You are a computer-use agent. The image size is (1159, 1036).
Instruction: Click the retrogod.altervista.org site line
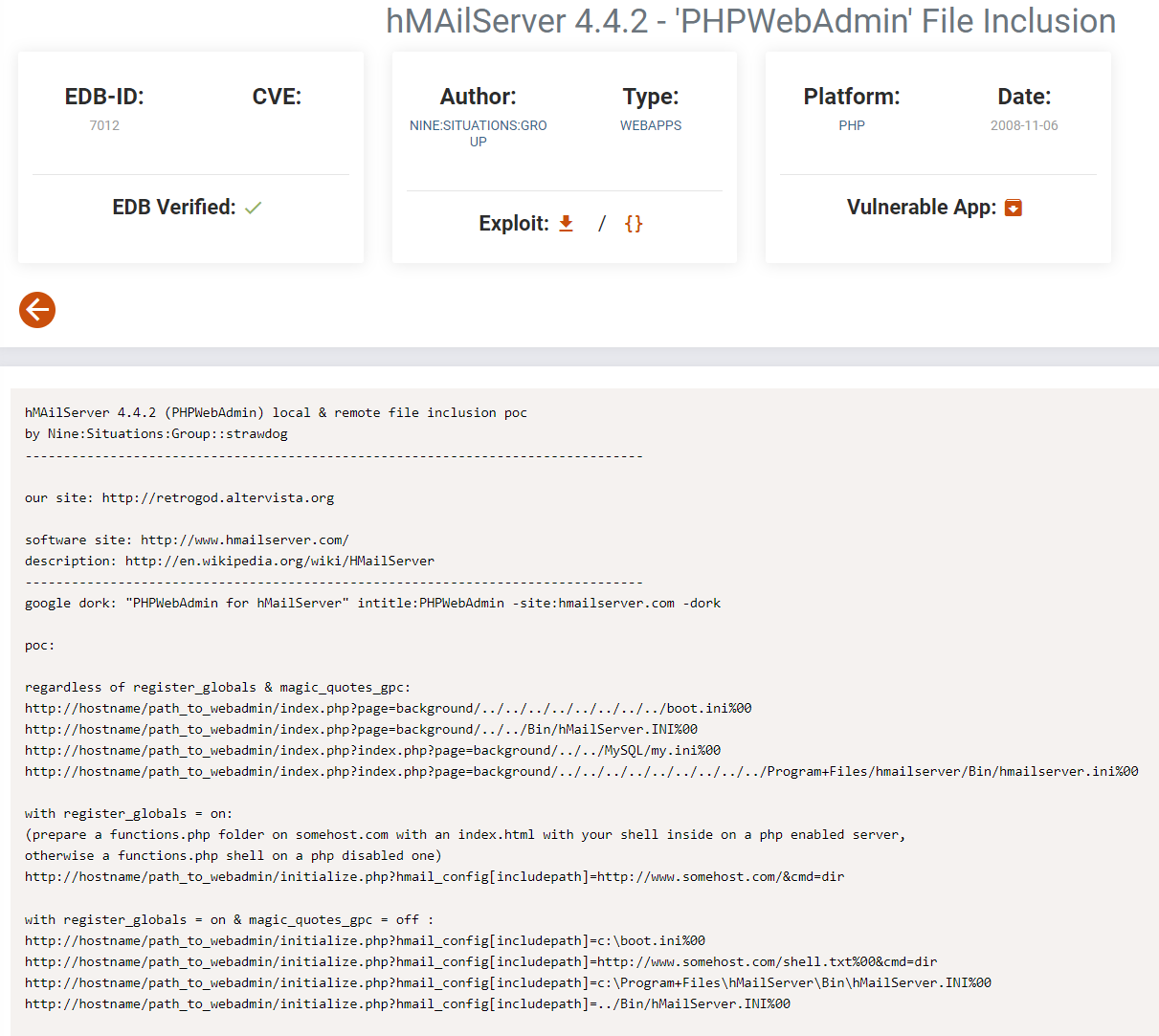pos(180,497)
